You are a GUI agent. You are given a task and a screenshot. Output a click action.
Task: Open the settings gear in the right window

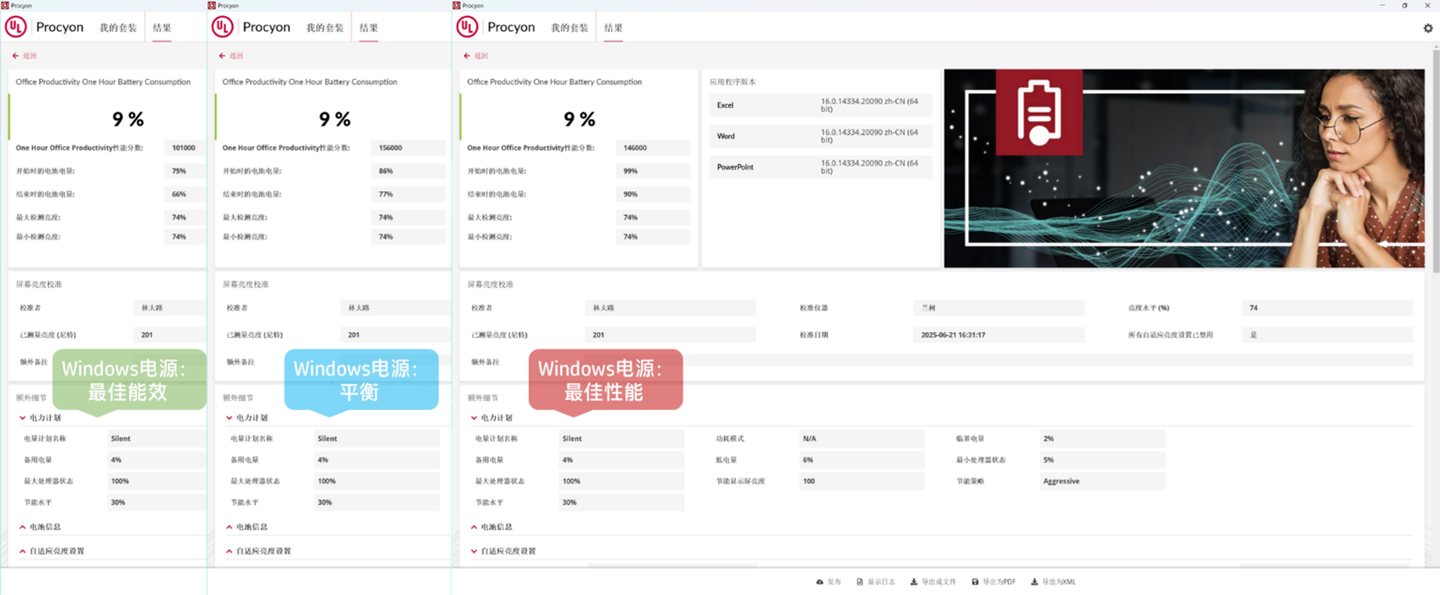[x=1428, y=28]
